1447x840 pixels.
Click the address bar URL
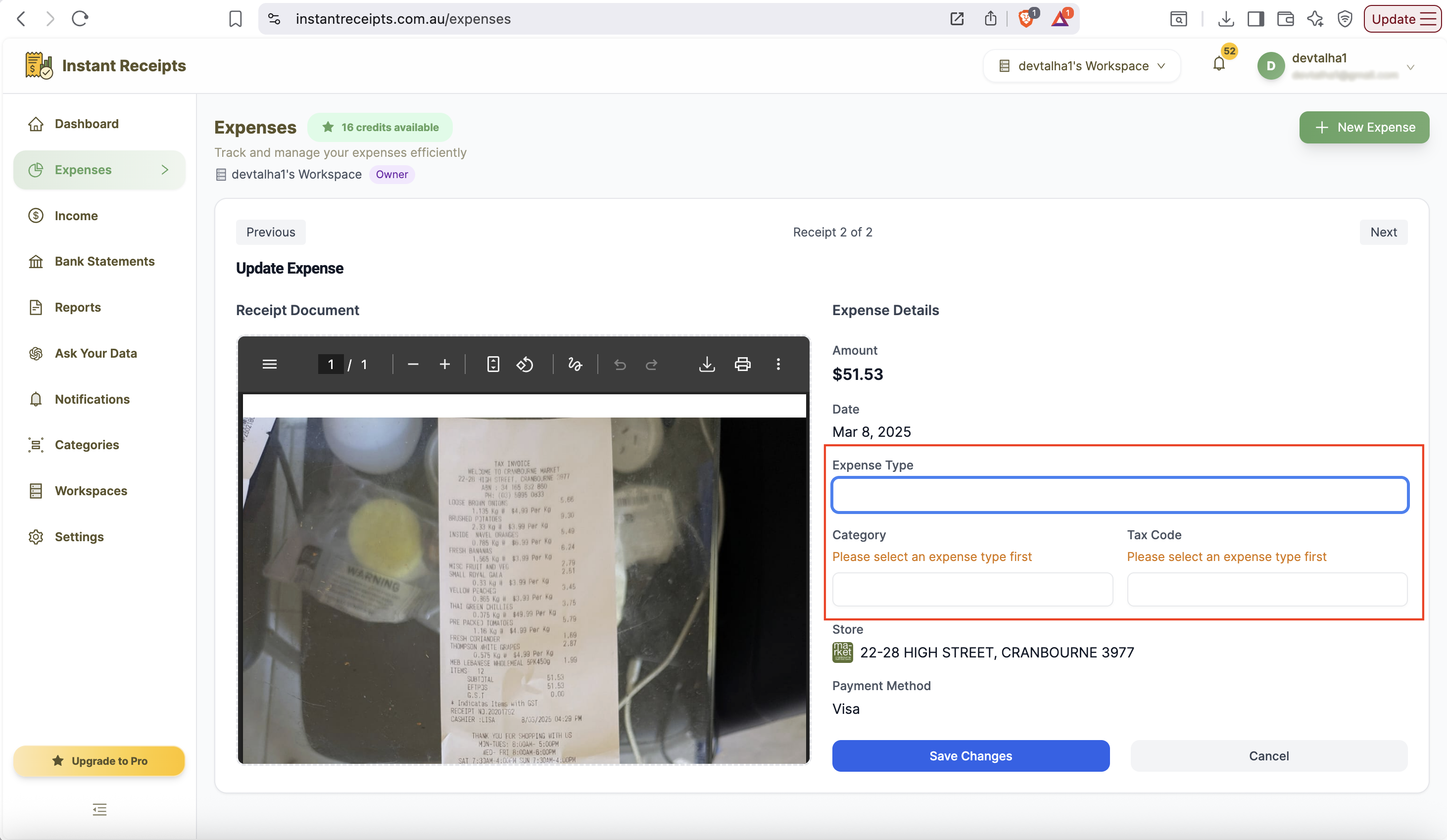click(x=403, y=19)
